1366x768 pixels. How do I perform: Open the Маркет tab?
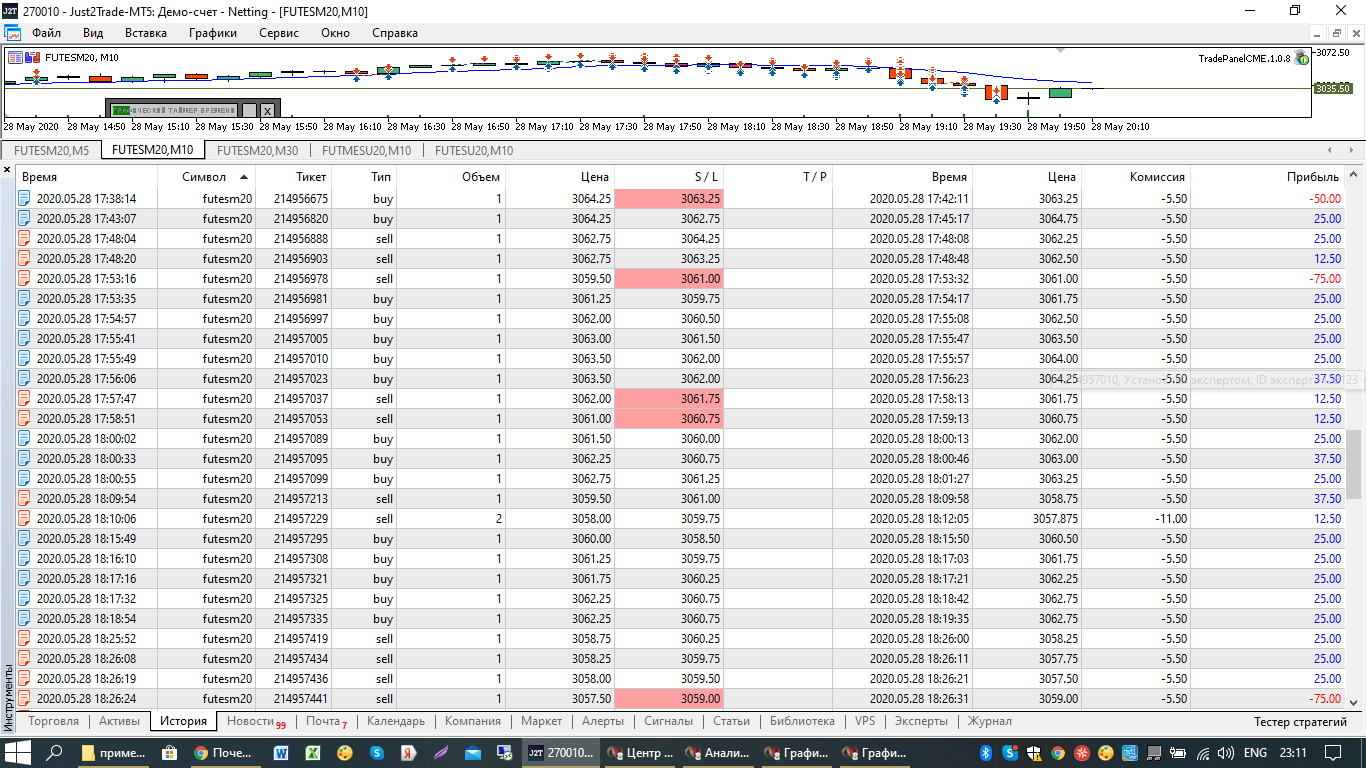point(542,721)
